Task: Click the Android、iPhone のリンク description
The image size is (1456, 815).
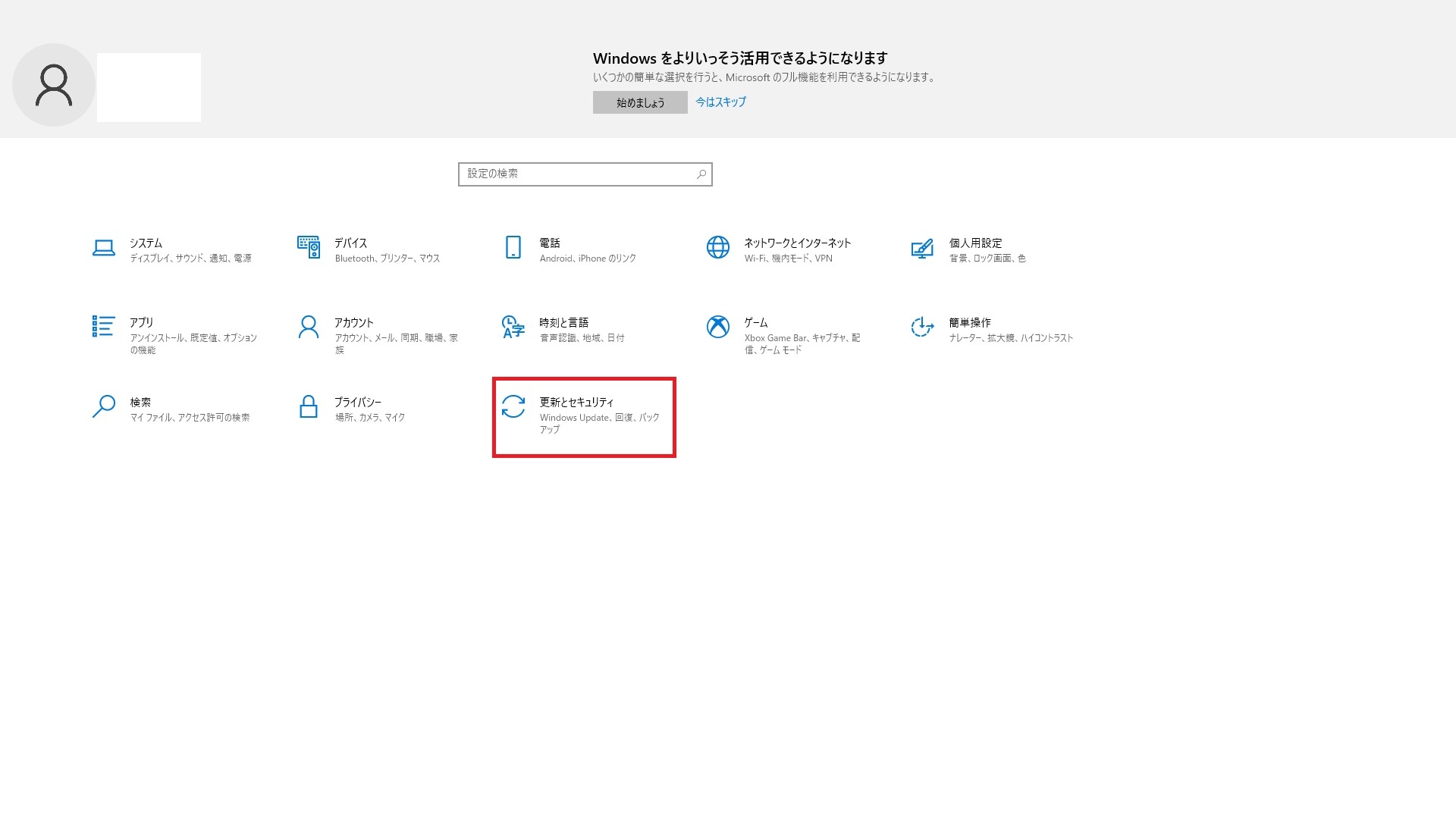Action: 588,259
